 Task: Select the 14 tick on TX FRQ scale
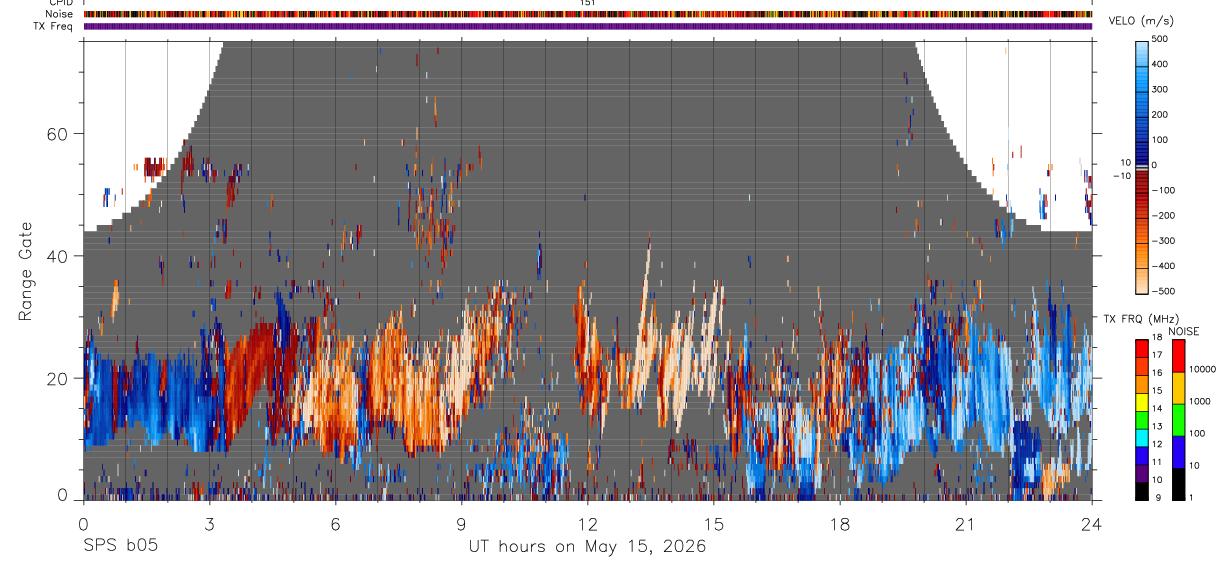[1157, 409]
